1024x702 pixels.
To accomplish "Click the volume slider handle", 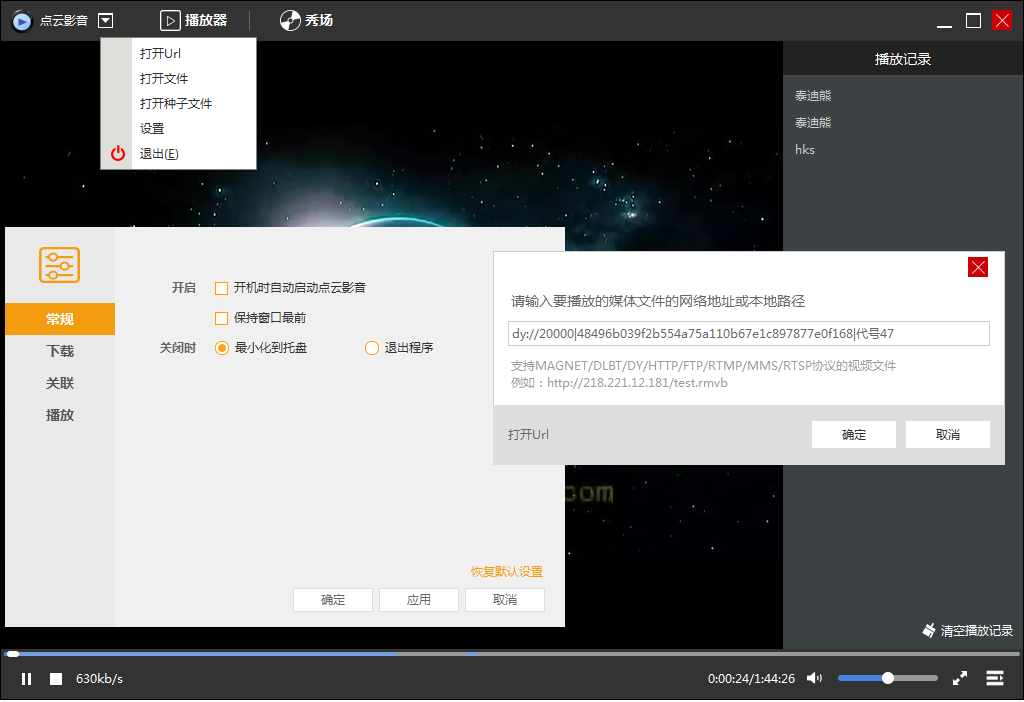I will tap(888, 678).
